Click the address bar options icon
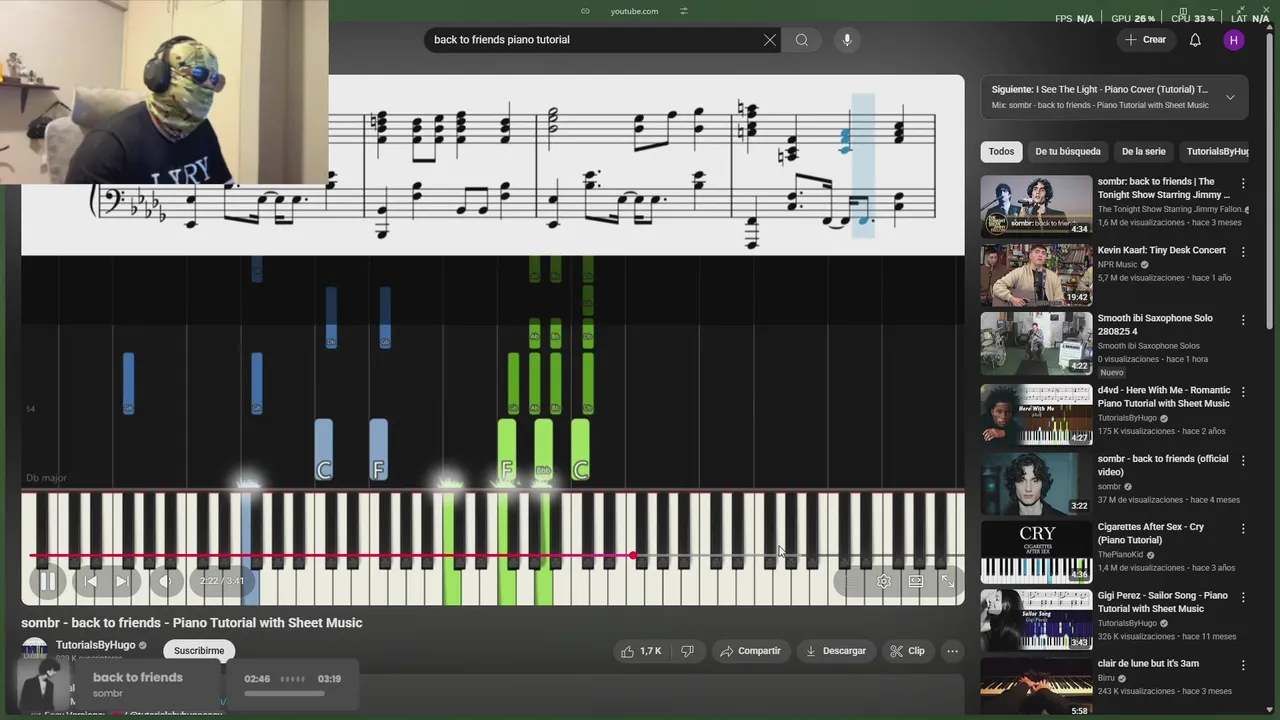The height and width of the screenshot is (720, 1280). click(684, 11)
